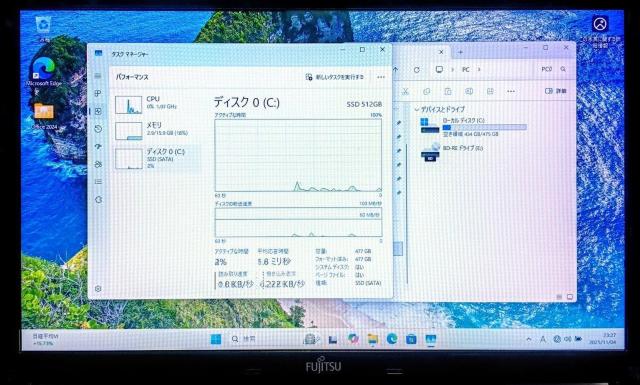Click PC breadcrumb in Explorer address bar
This screenshot has width=640, height=385.
[x=465, y=70]
